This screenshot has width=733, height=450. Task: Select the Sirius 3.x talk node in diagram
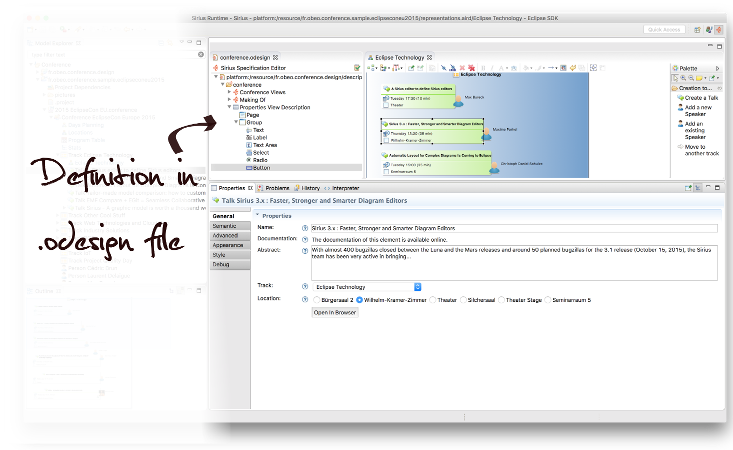tap(432, 131)
